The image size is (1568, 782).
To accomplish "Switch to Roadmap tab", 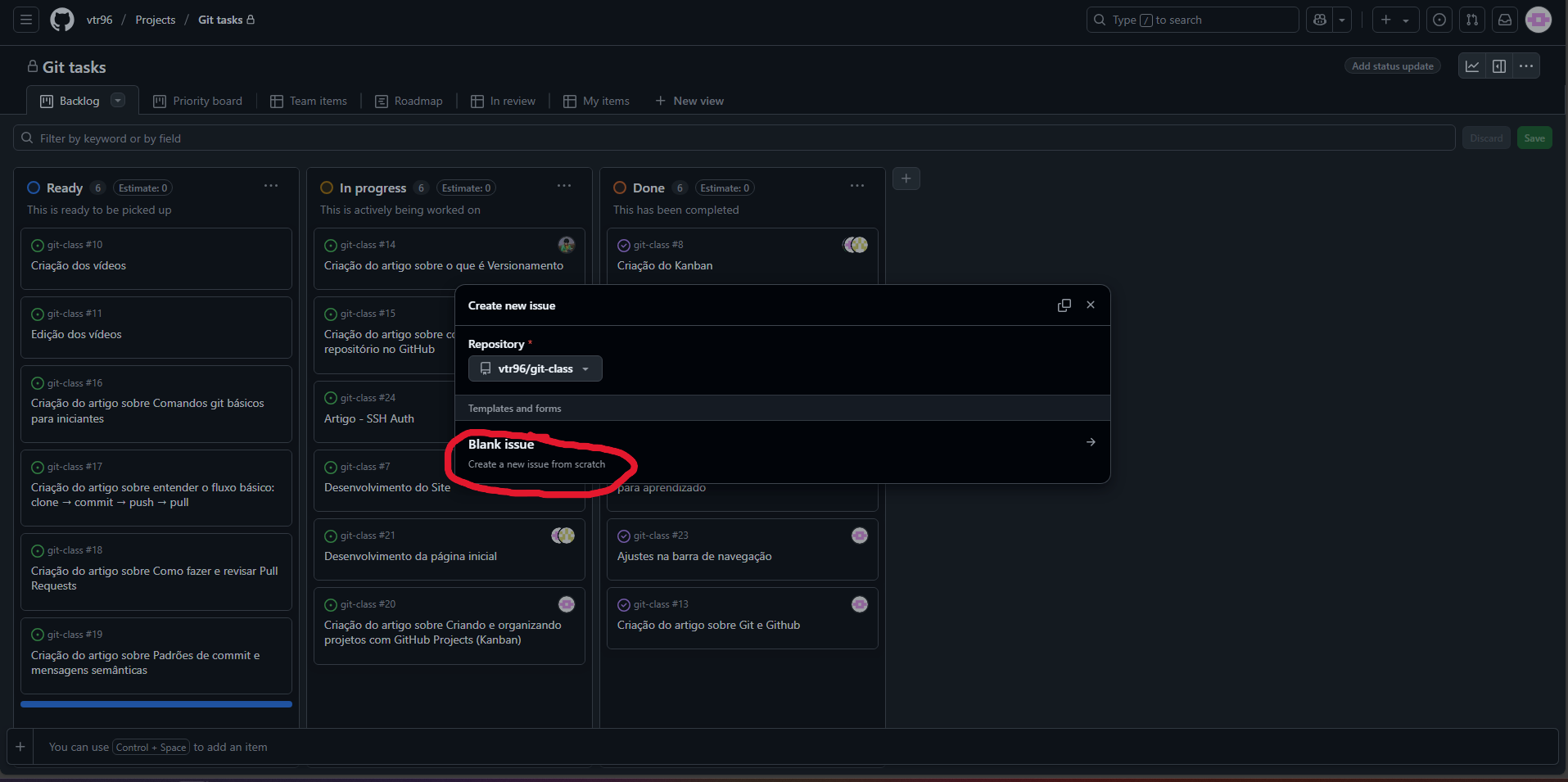I will pos(409,101).
